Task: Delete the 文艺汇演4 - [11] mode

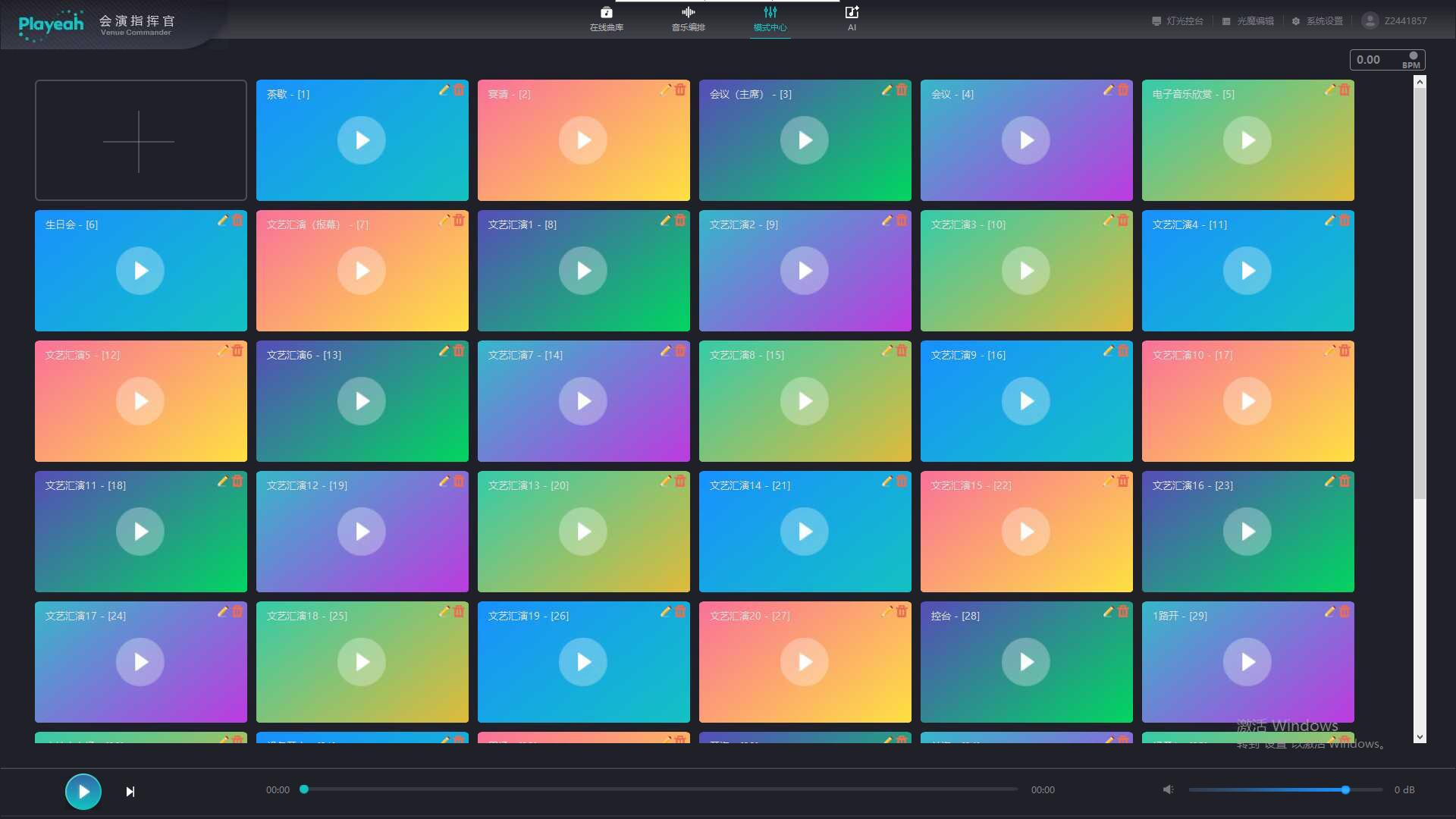Action: pos(1345,221)
